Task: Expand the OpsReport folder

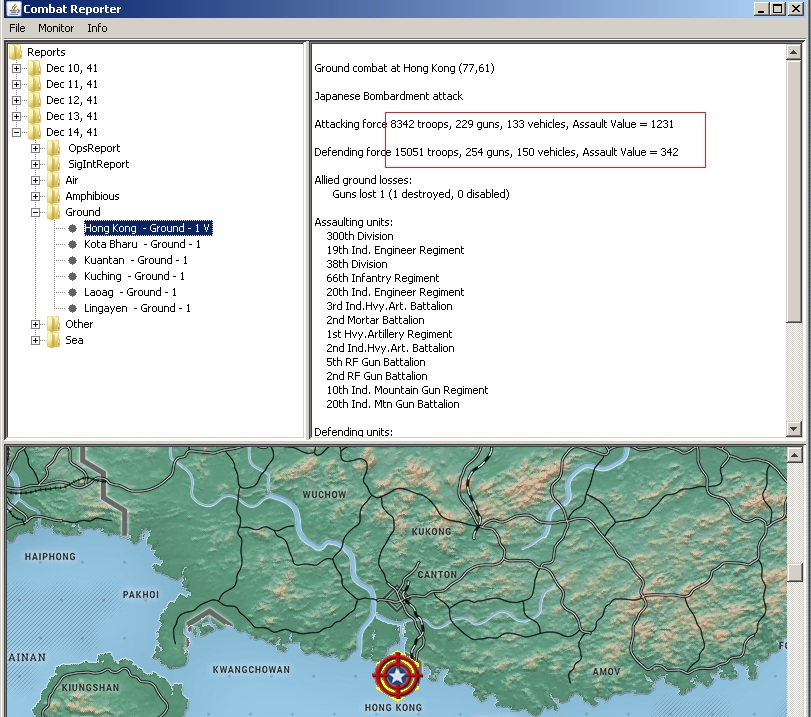Action: point(35,148)
